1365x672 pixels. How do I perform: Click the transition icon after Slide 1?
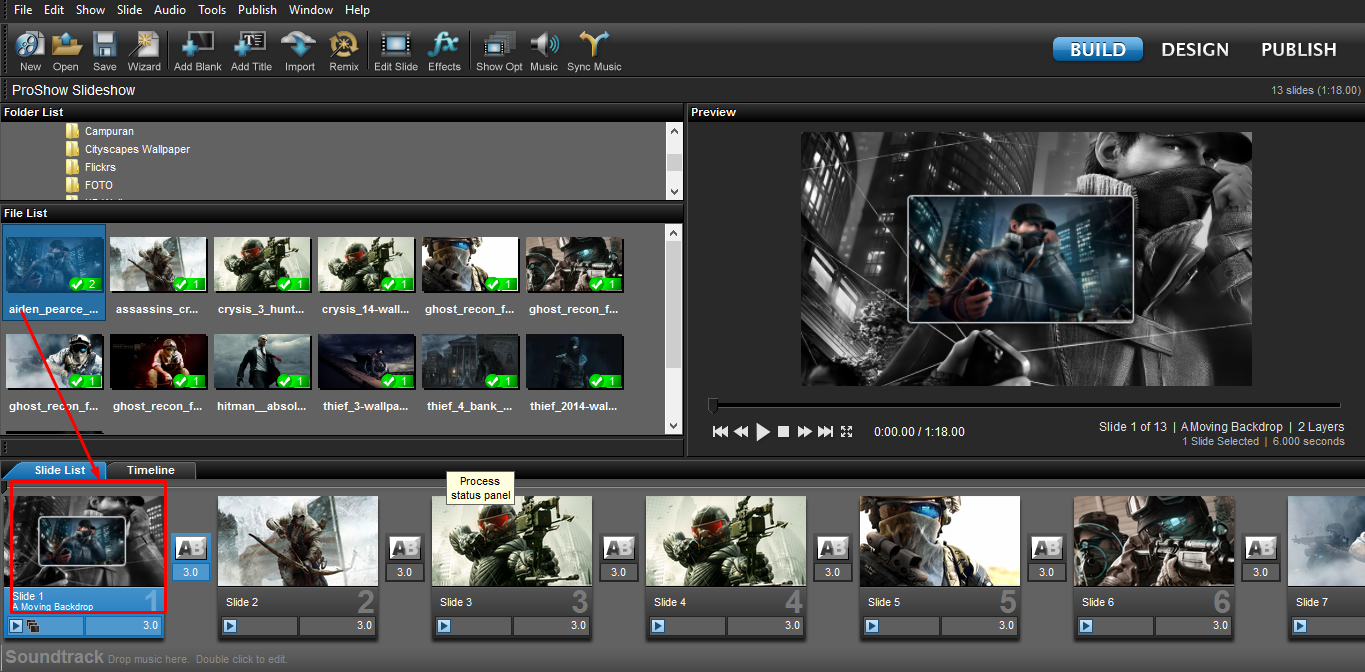pos(190,548)
